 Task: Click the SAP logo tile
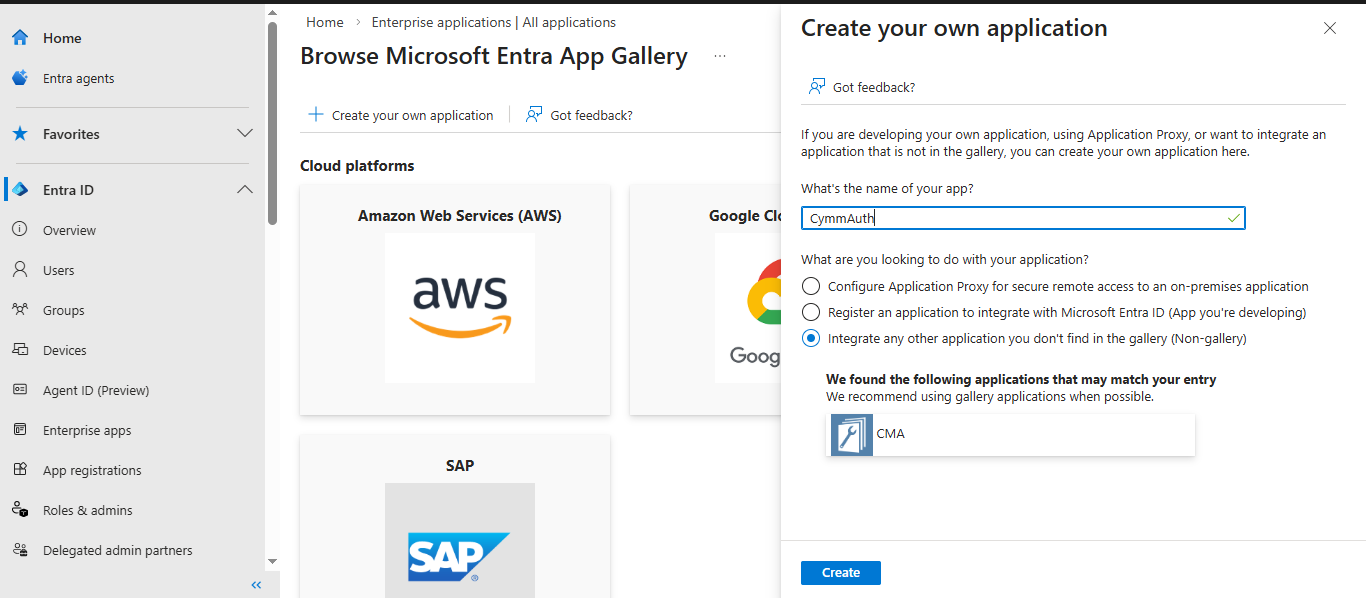point(460,541)
